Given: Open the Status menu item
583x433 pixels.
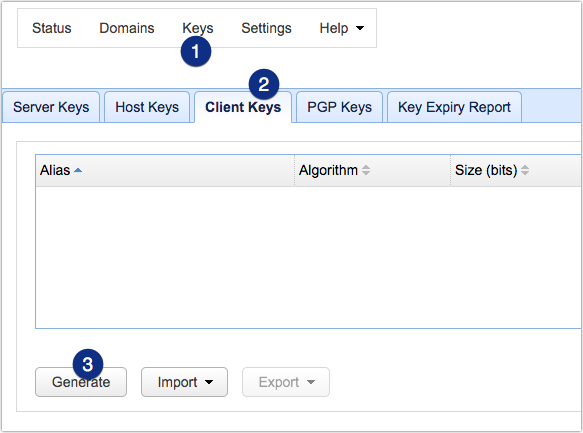Looking at the screenshot, I should [52, 28].
